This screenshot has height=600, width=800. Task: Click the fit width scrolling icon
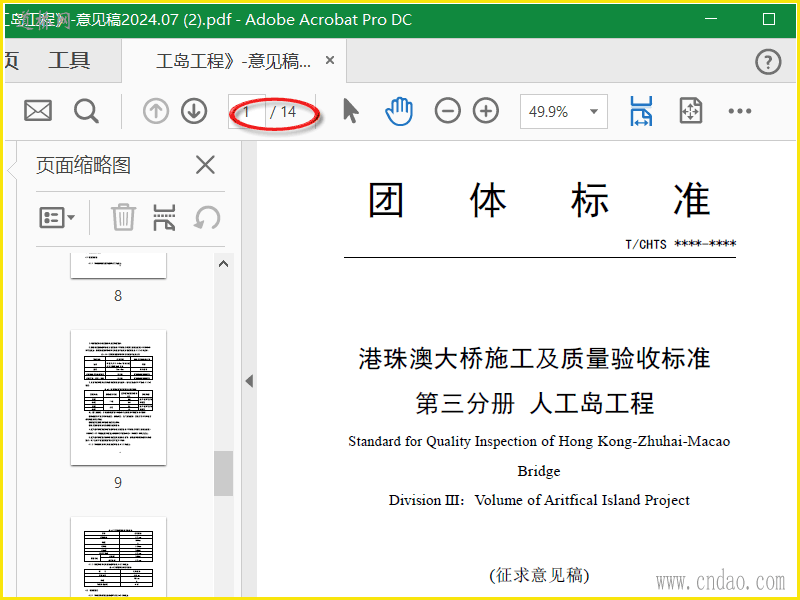[x=641, y=111]
